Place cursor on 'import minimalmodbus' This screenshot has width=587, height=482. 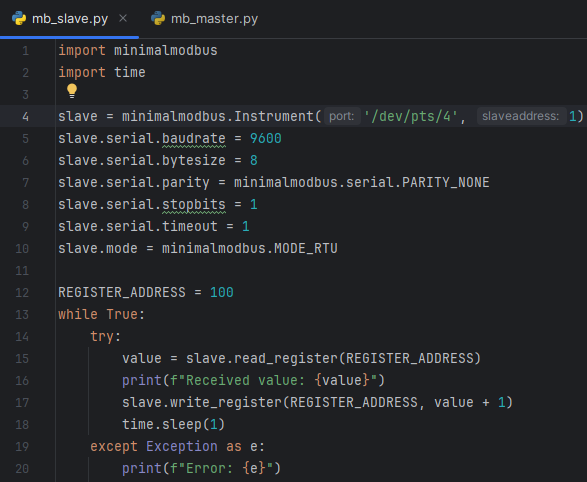click(x=138, y=51)
